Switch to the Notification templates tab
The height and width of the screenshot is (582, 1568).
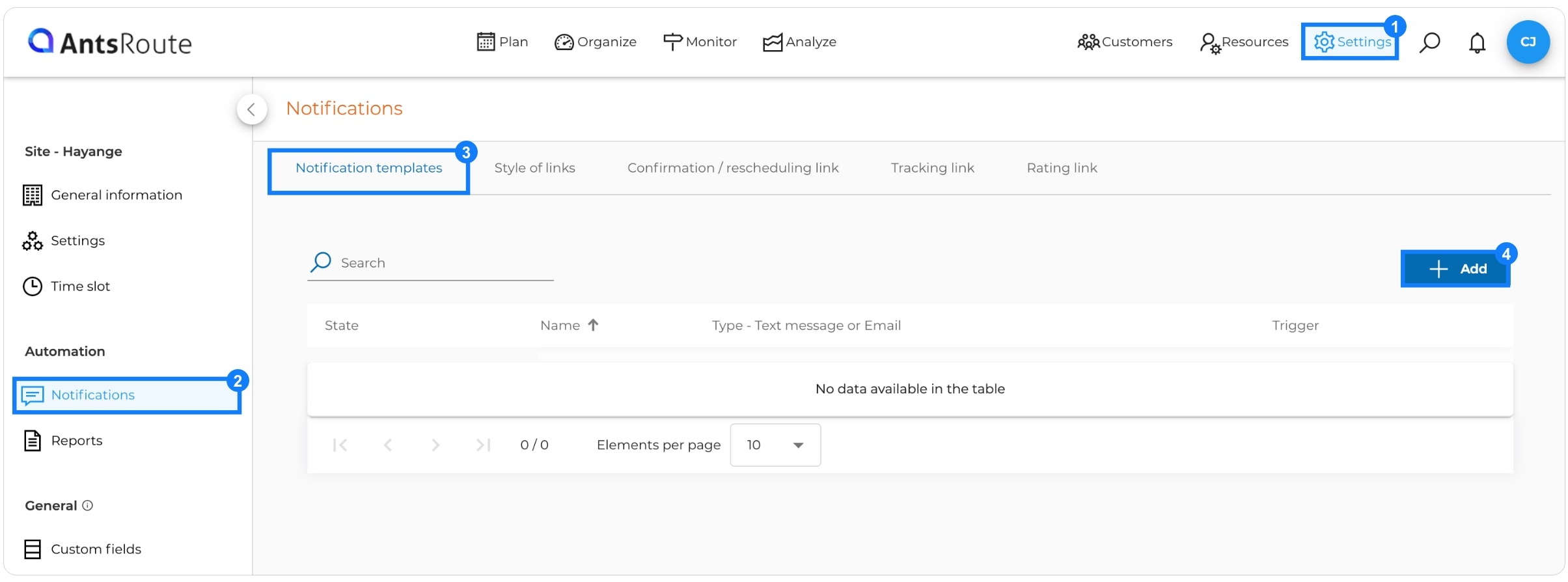369,168
